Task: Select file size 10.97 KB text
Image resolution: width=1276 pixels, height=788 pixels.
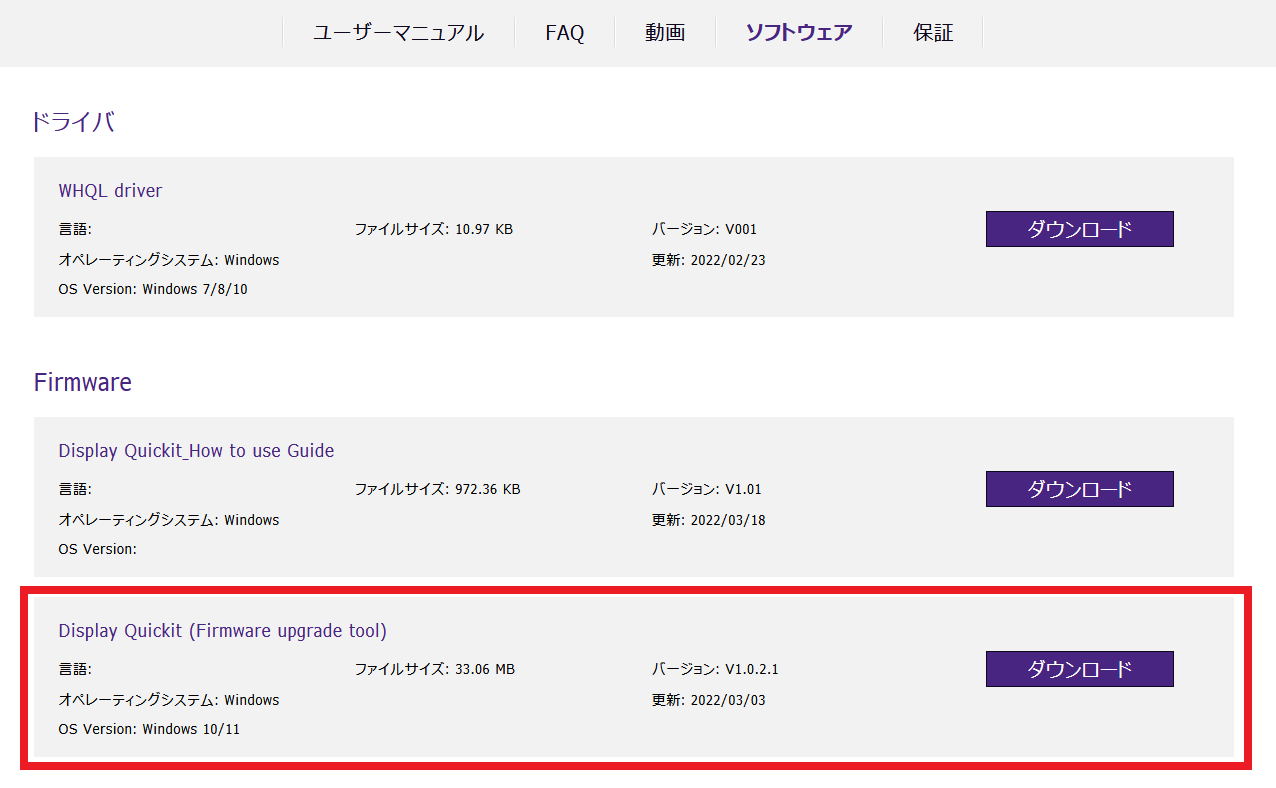Action: [x=434, y=229]
